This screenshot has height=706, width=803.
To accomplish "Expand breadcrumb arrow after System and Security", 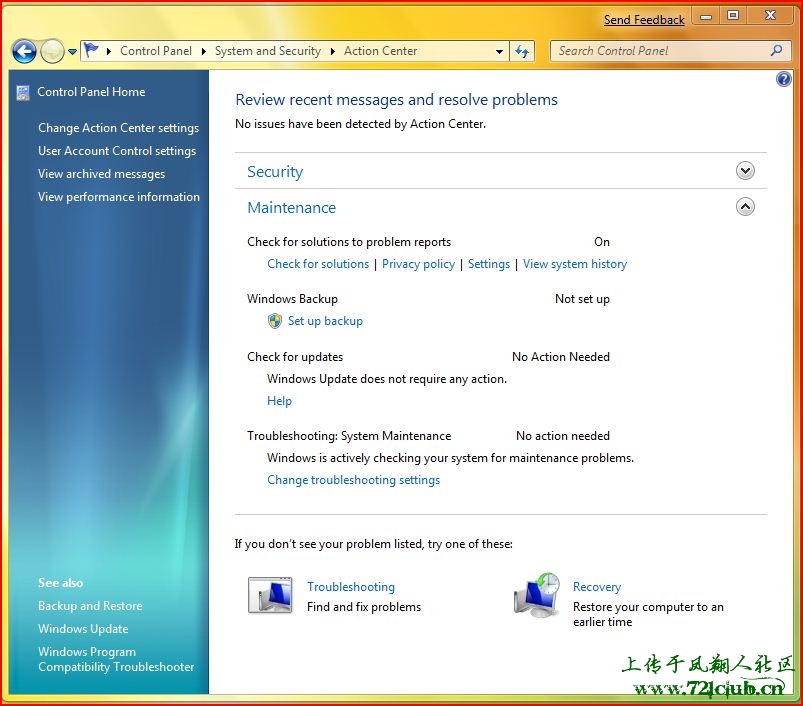I will (x=333, y=51).
